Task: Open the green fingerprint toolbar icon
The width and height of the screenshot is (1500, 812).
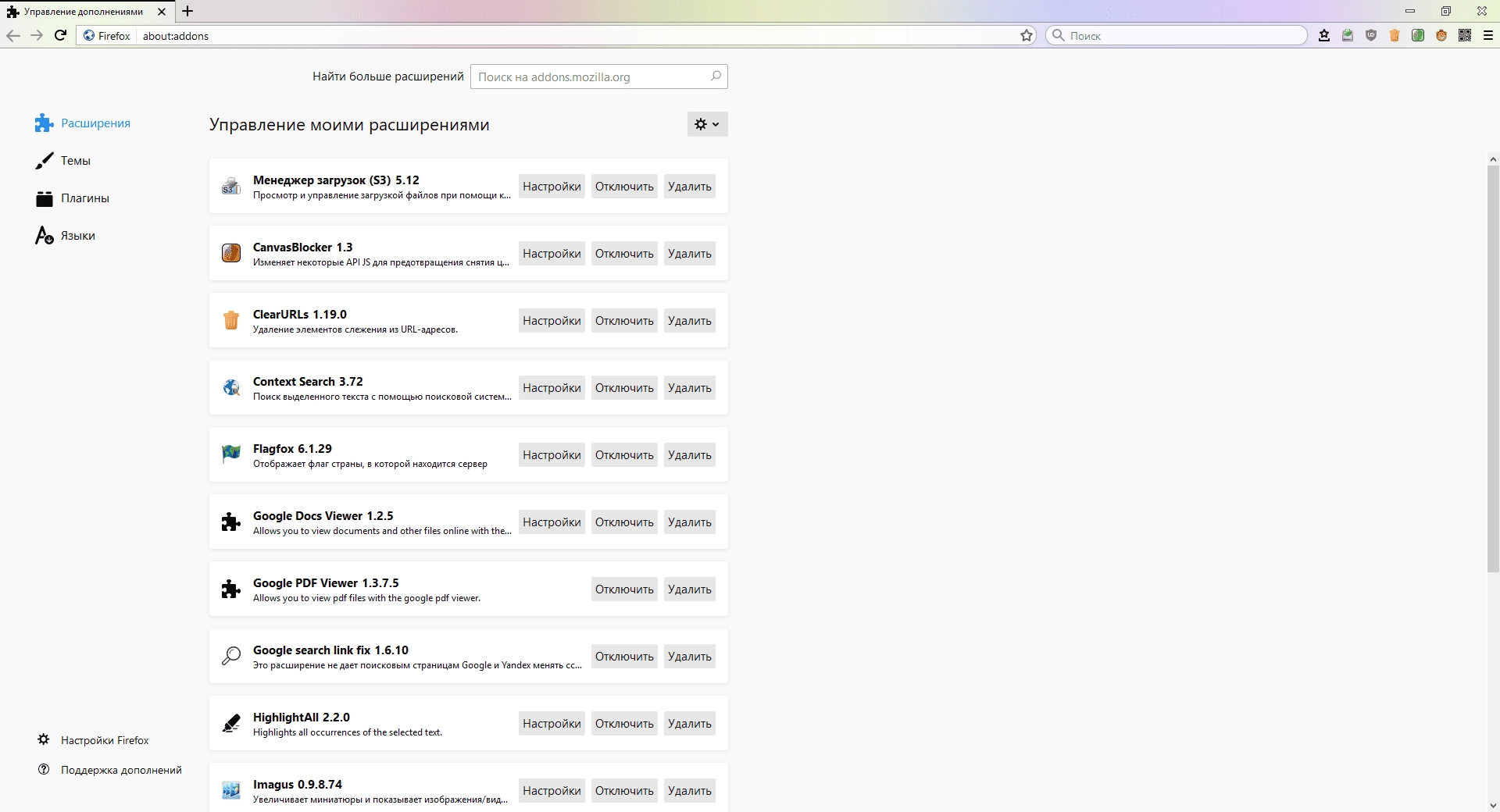Action: tap(1418, 35)
